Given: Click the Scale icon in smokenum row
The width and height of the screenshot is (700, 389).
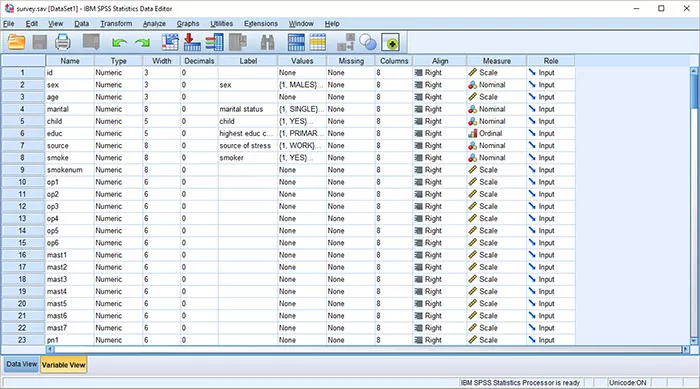Looking at the screenshot, I should (x=472, y=169).
